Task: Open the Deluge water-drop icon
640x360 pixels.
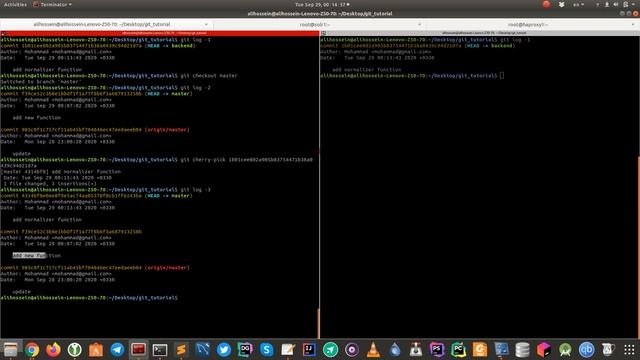Action: (395, 350)
